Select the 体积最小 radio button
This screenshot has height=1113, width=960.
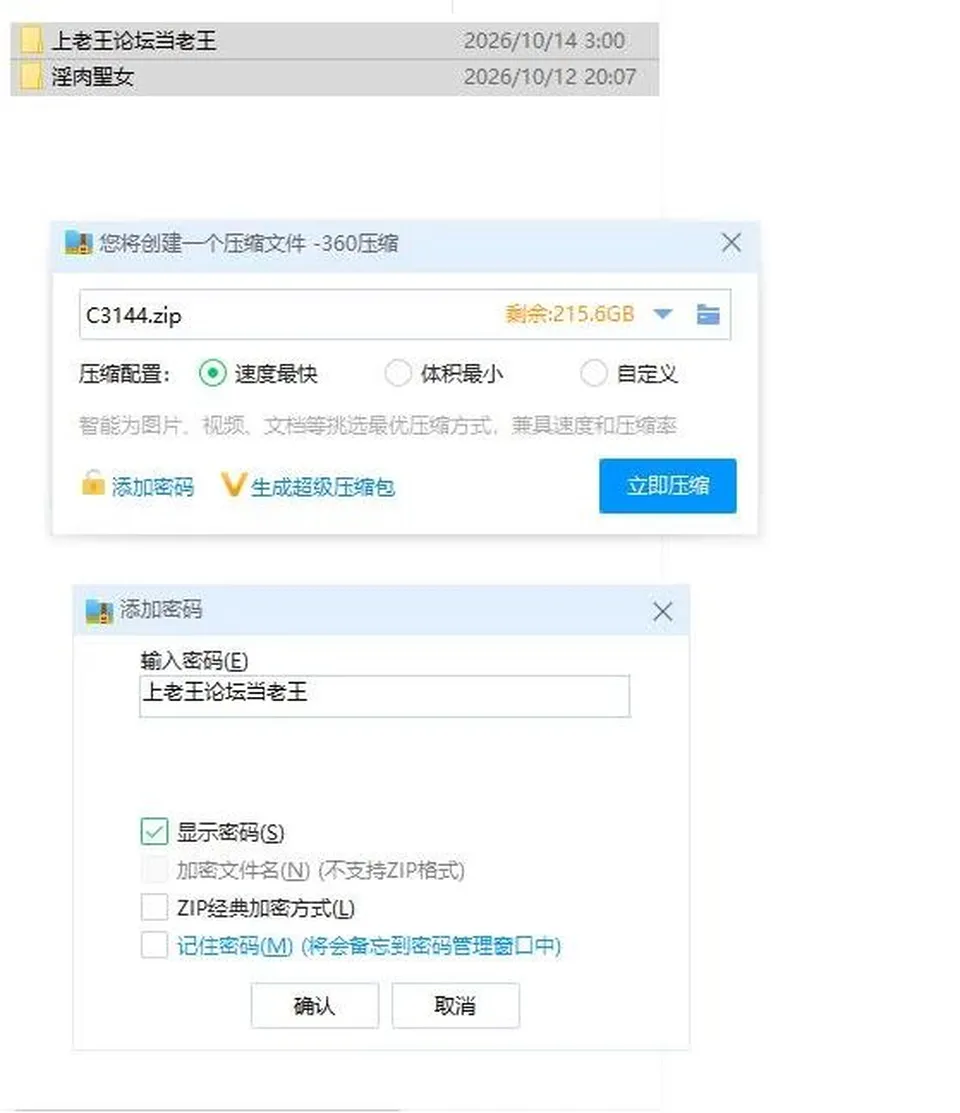click(398, 373)
